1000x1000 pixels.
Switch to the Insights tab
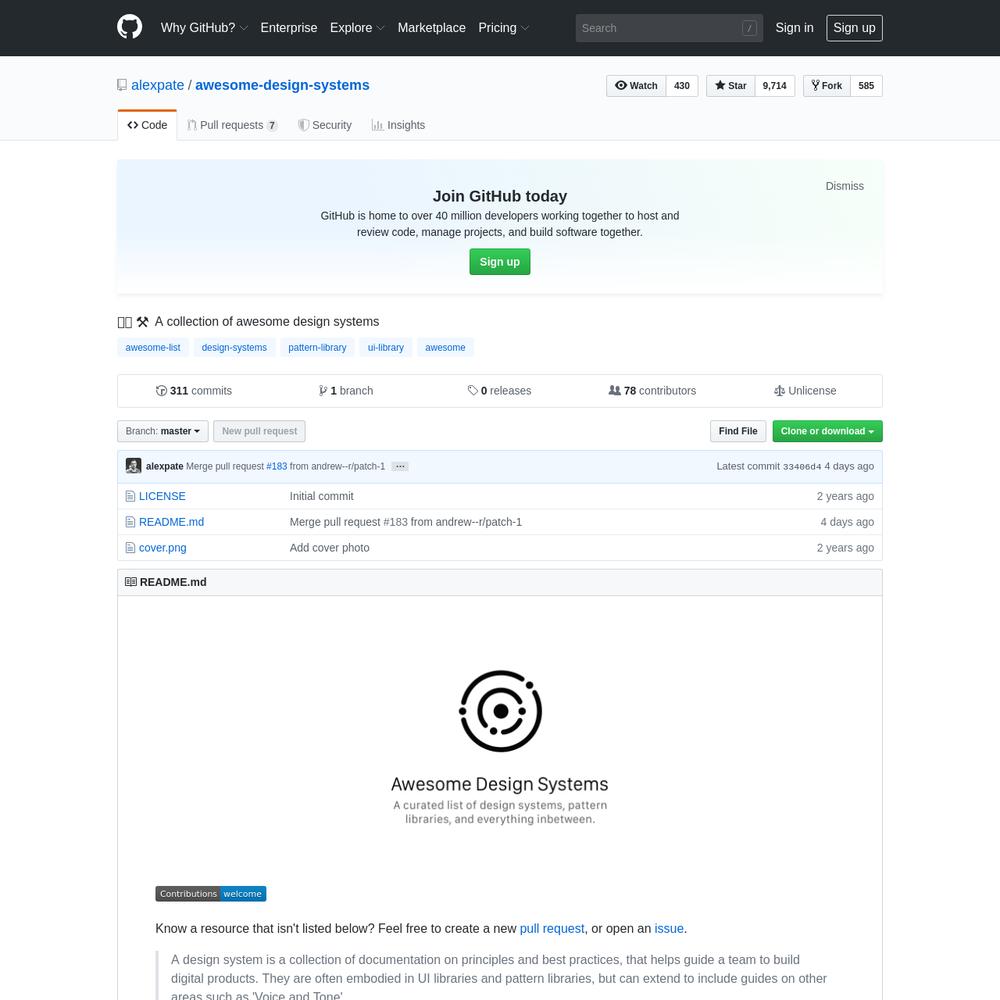click(399, 125)
